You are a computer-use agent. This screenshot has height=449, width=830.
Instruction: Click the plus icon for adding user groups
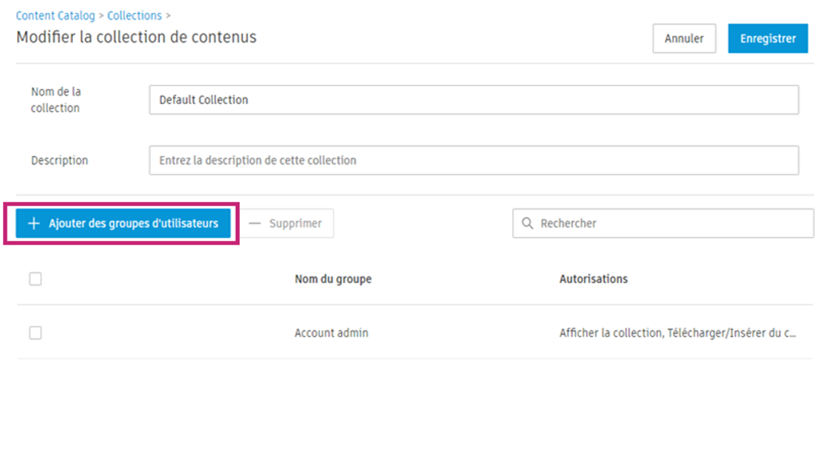[x=34, y=224]
